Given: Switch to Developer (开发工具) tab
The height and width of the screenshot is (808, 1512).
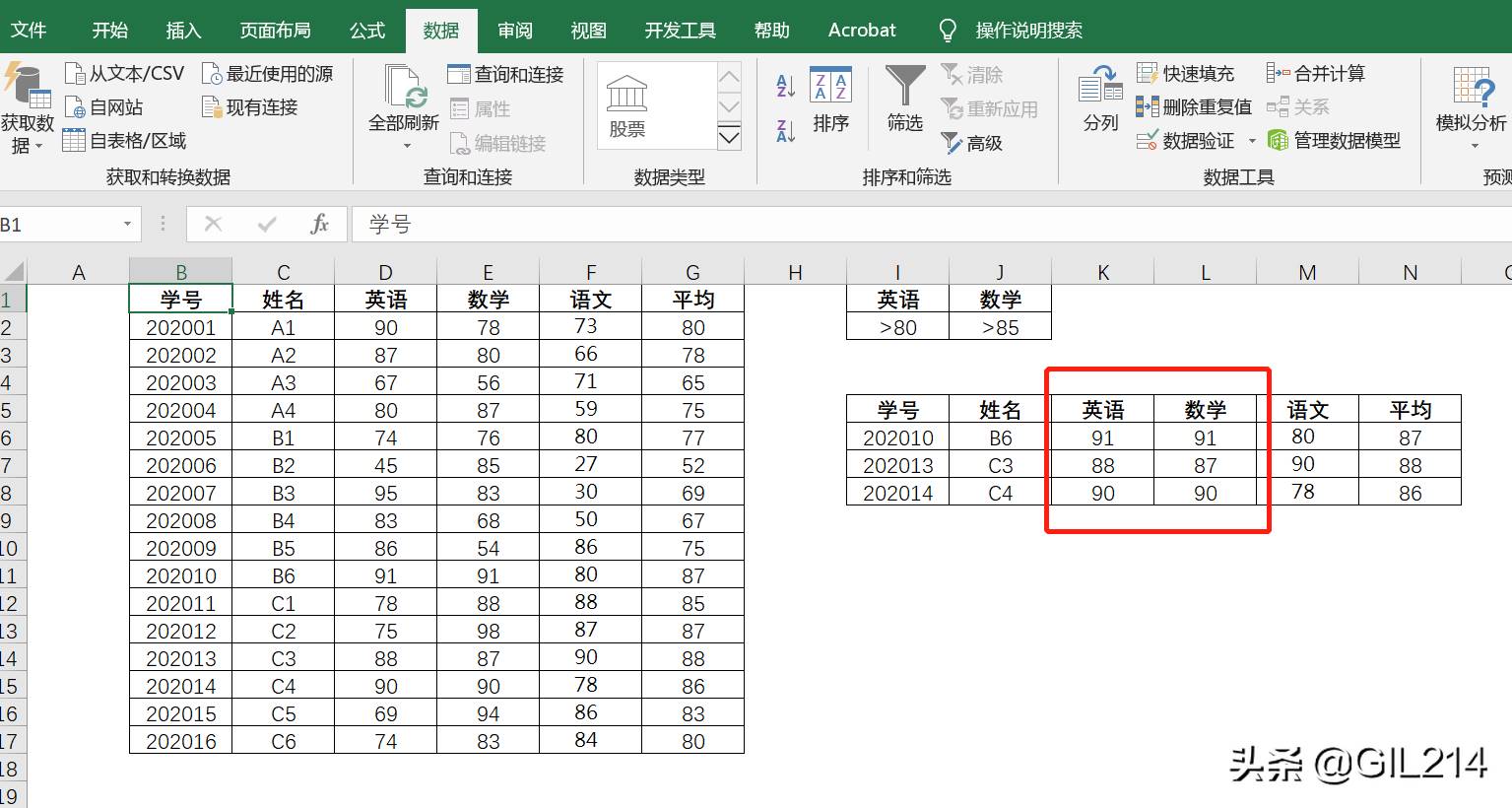Looking at the screenshot, I should pyautogui.click(x=680, y=31).
